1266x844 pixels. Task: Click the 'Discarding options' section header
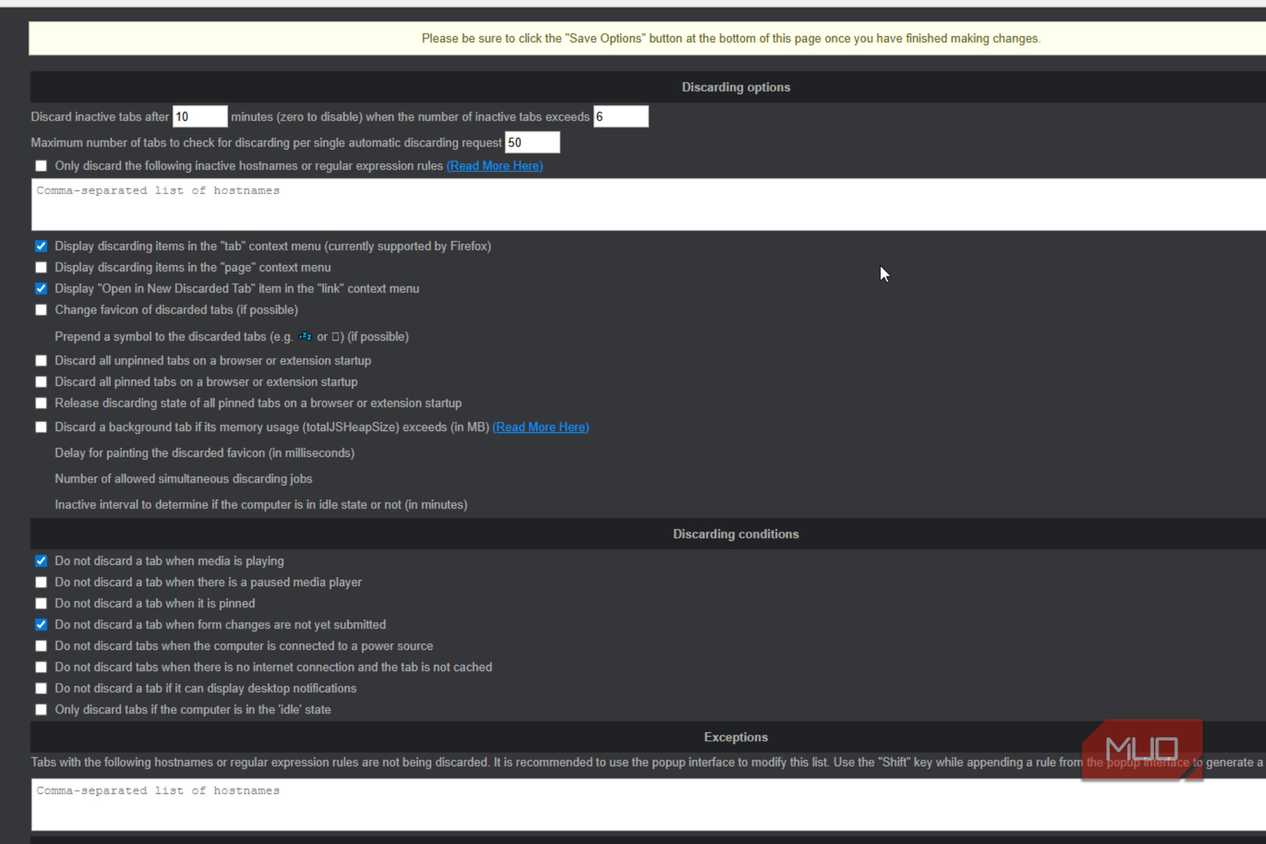point(736,87)
